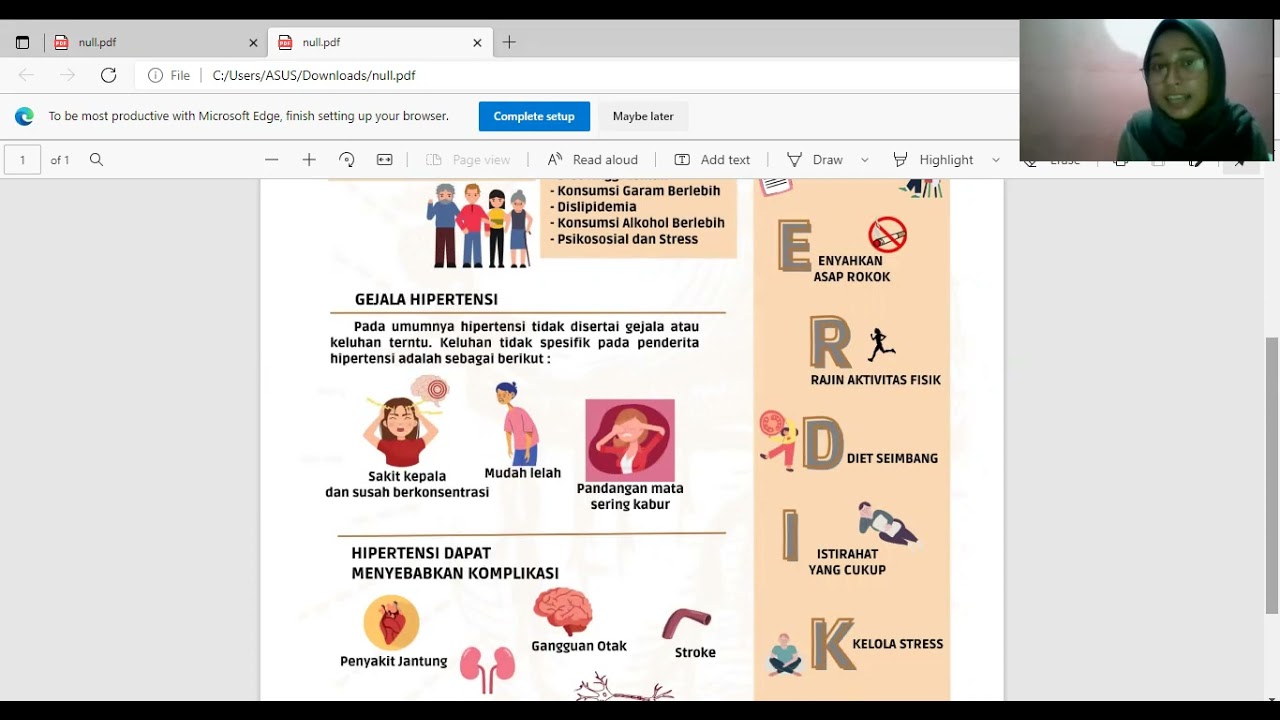Start Read aloud
The image size is (1280, 720).
pyautogui.click(x=592, y=160)
